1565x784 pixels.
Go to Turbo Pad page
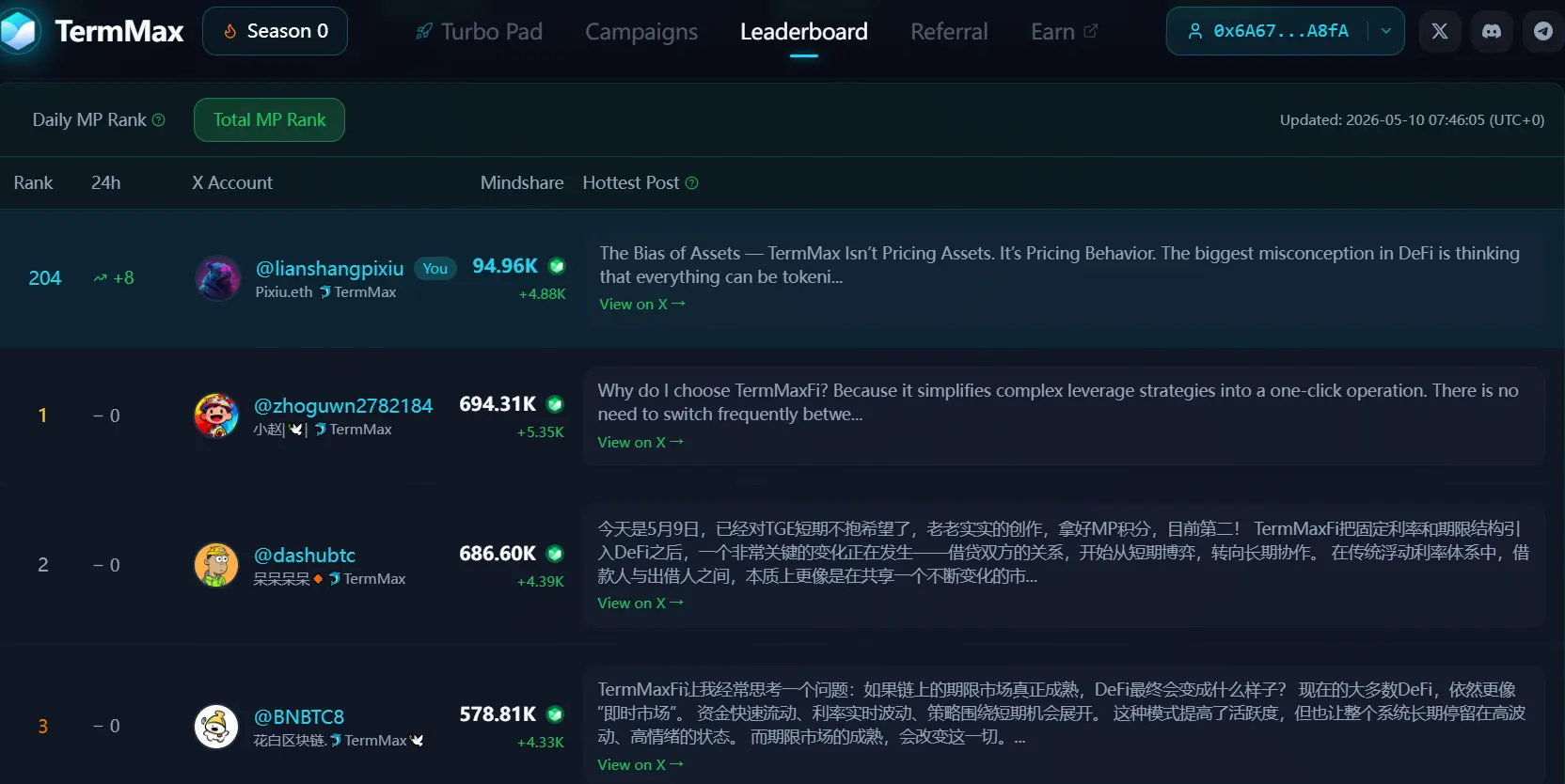coord(479,32)
